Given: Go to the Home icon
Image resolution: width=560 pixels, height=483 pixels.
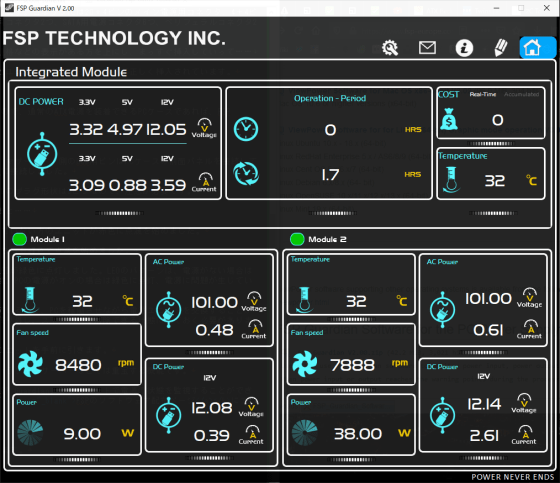Looking at the screenshot, I should (x=533, y=48).
